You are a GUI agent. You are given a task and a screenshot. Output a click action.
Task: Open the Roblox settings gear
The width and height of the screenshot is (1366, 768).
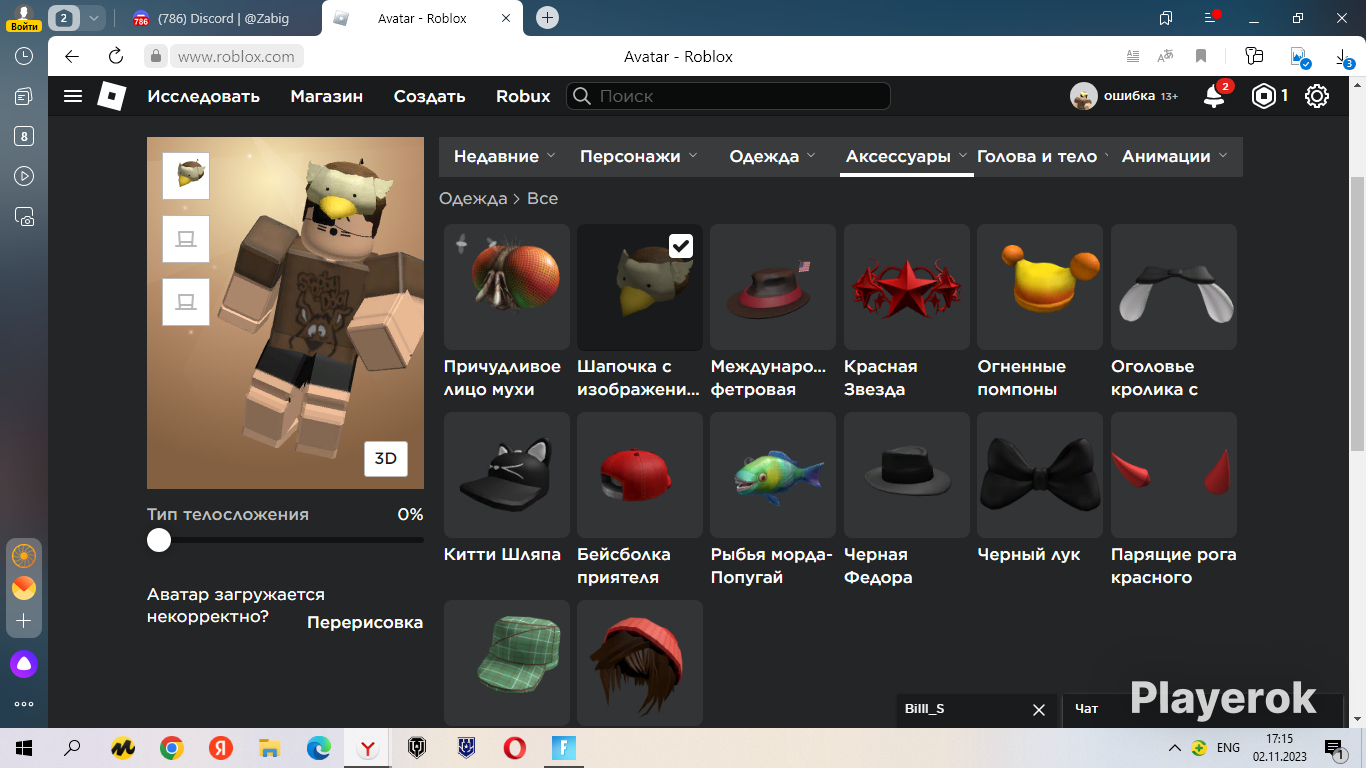pyautogui.click(x=1317, y=96)
